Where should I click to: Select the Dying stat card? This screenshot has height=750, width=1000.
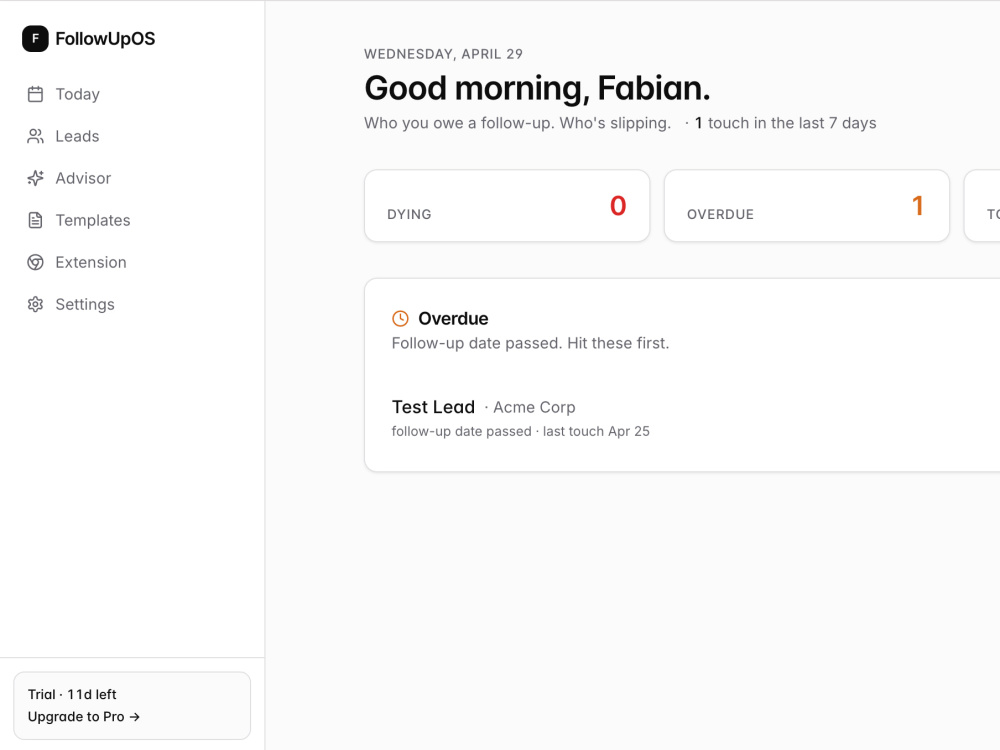507,205
